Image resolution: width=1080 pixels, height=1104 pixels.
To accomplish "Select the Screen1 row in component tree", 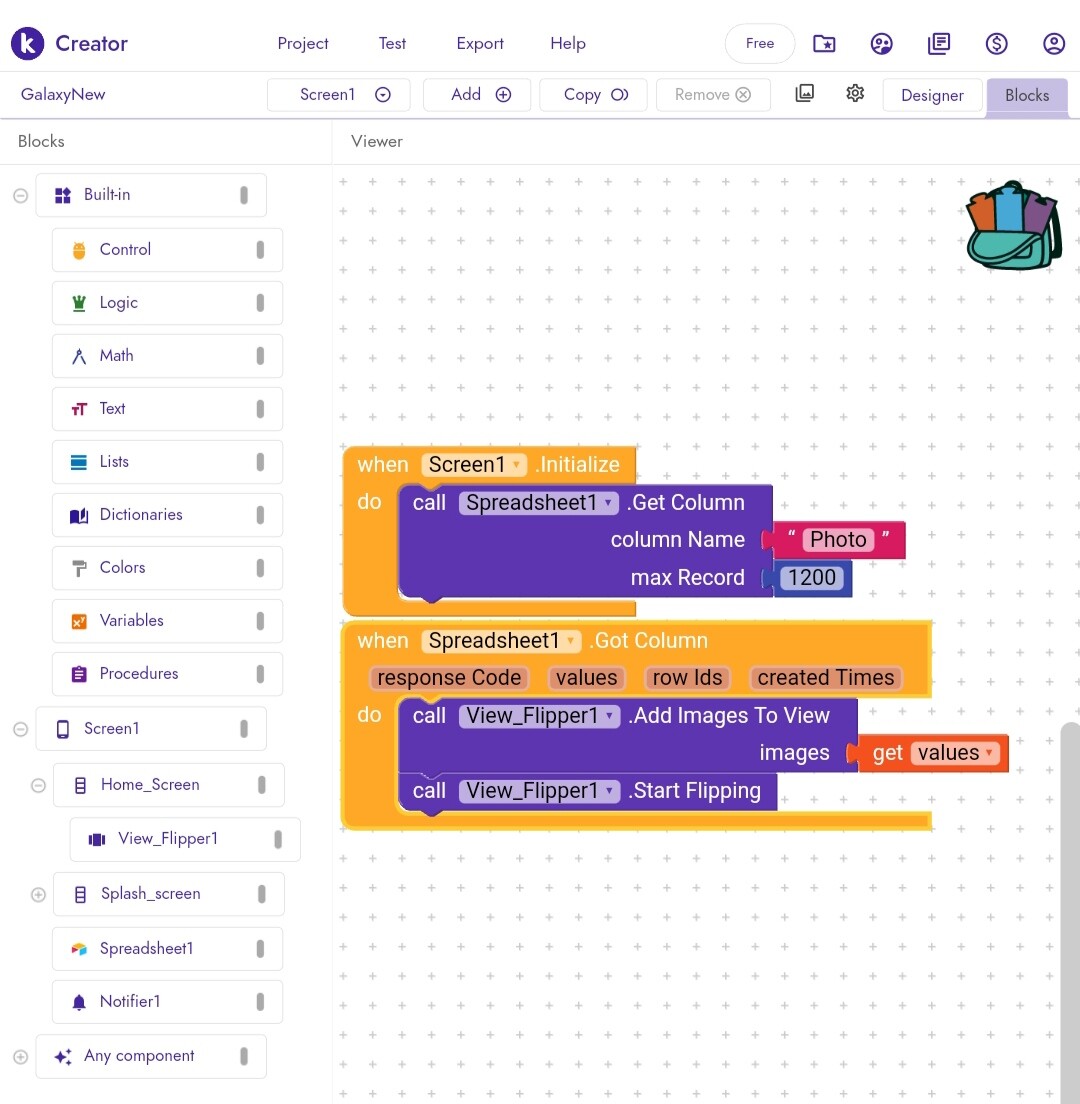I will (x=151, y=729).
